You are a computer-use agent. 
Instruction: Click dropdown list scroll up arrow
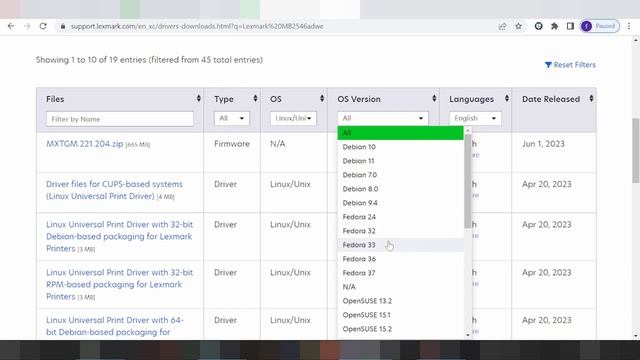click(468, 130)
